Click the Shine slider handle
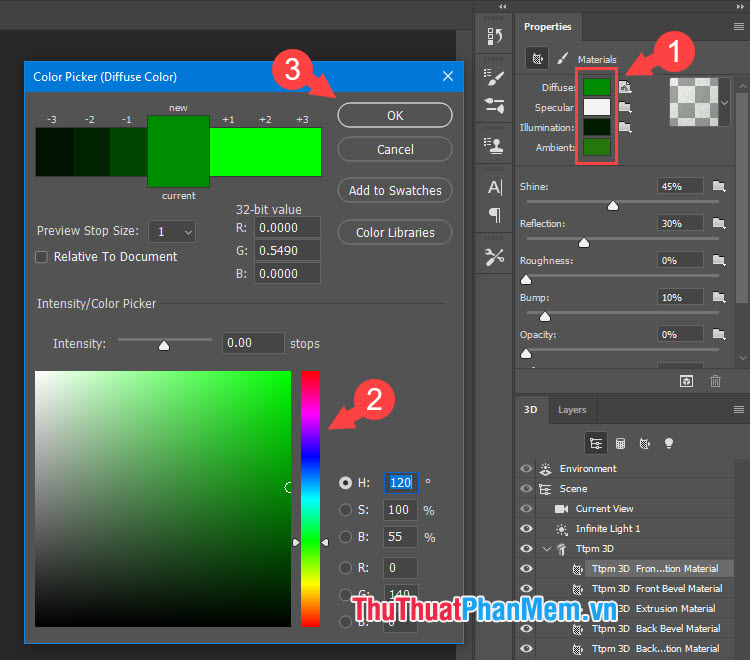The image size is (750, 660). [613, 206]
